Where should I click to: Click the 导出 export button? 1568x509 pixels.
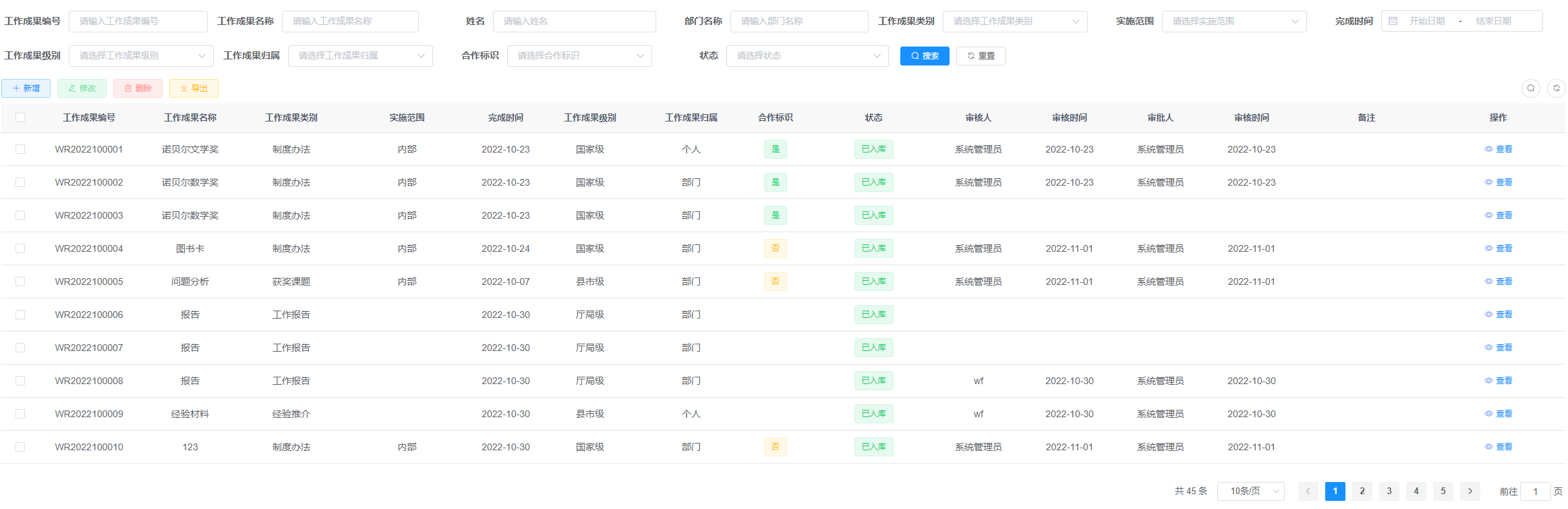pyautogui.click(x=194, y=88)
